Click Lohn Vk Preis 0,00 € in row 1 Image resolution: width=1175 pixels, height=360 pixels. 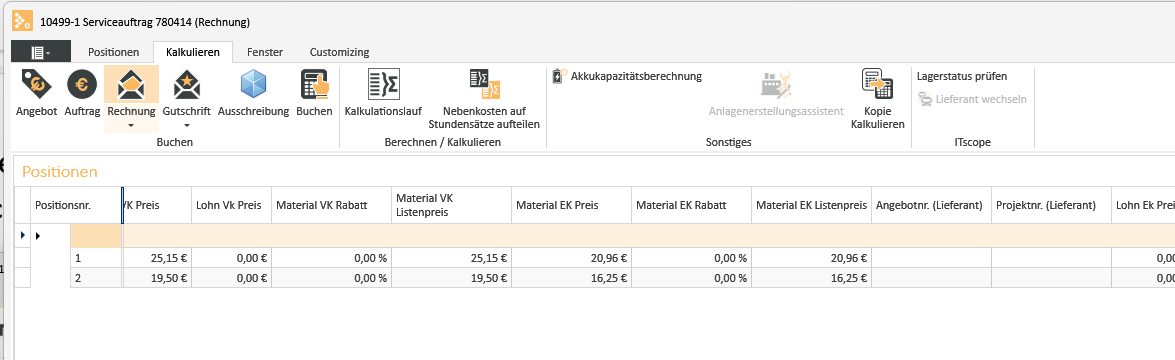(231, 258)
